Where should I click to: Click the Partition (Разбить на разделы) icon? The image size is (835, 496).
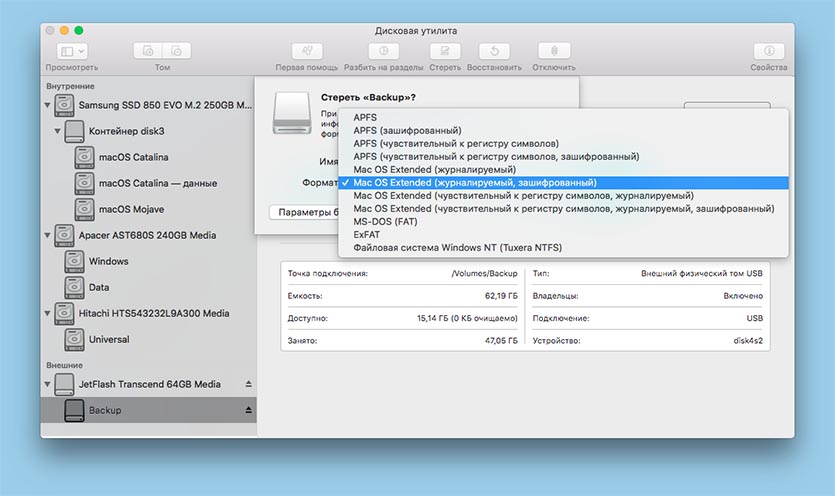click(x=386, y=51)
